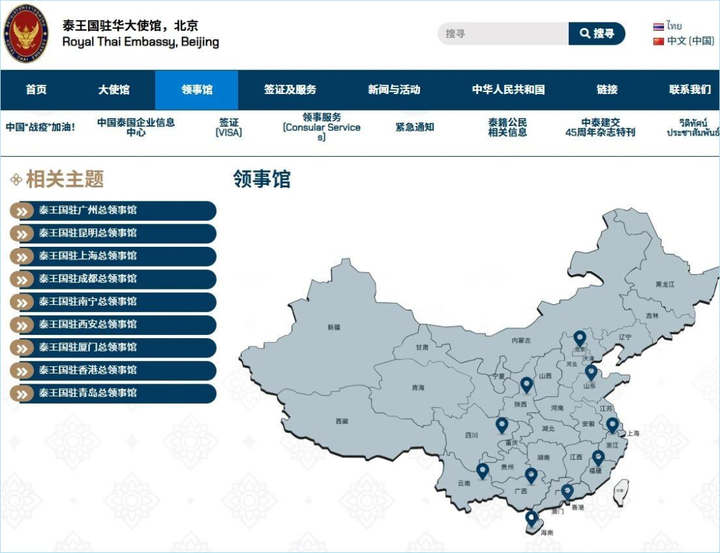Select the Fujian map pin
Viewport: 720px width, 553px height.
[598, 458]
